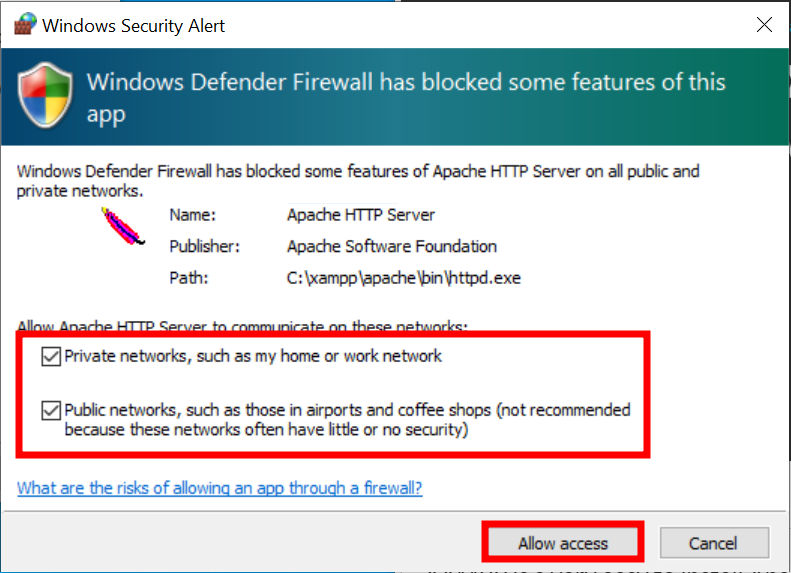Click the 'Apache HTTP Server' name value
This screenshot has height=573, width=791.
(360, 215)
